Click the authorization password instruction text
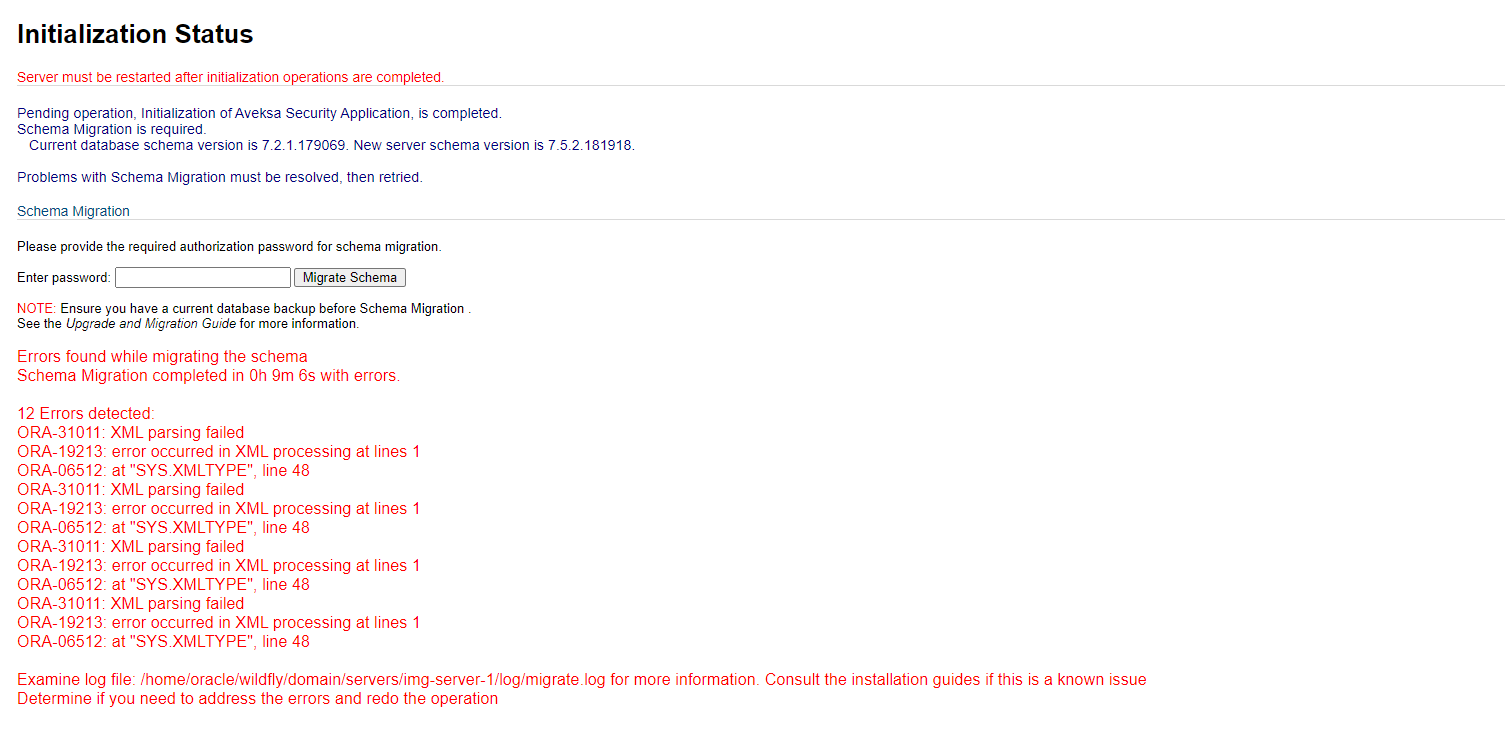The image size is (1505, 741). point(229,246)
